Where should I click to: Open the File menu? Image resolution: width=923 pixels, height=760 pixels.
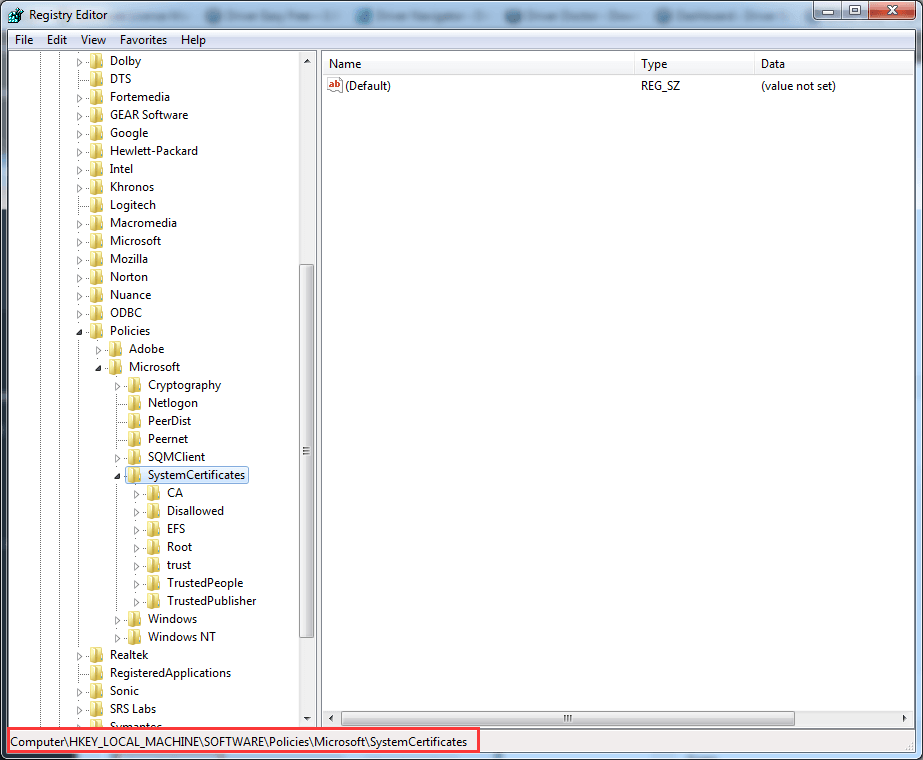[x=24, y=40]
